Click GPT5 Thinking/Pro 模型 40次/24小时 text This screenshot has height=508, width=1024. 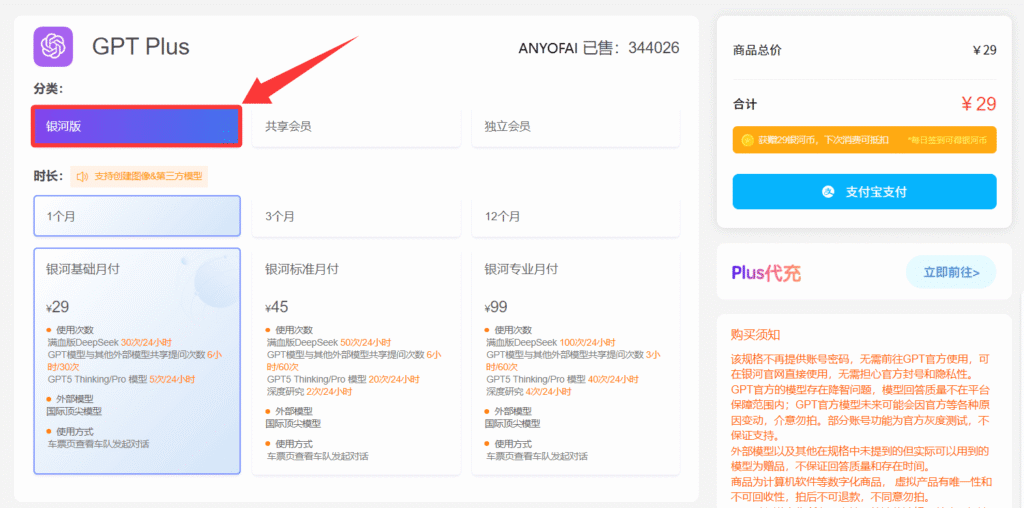tap(562, 379)
